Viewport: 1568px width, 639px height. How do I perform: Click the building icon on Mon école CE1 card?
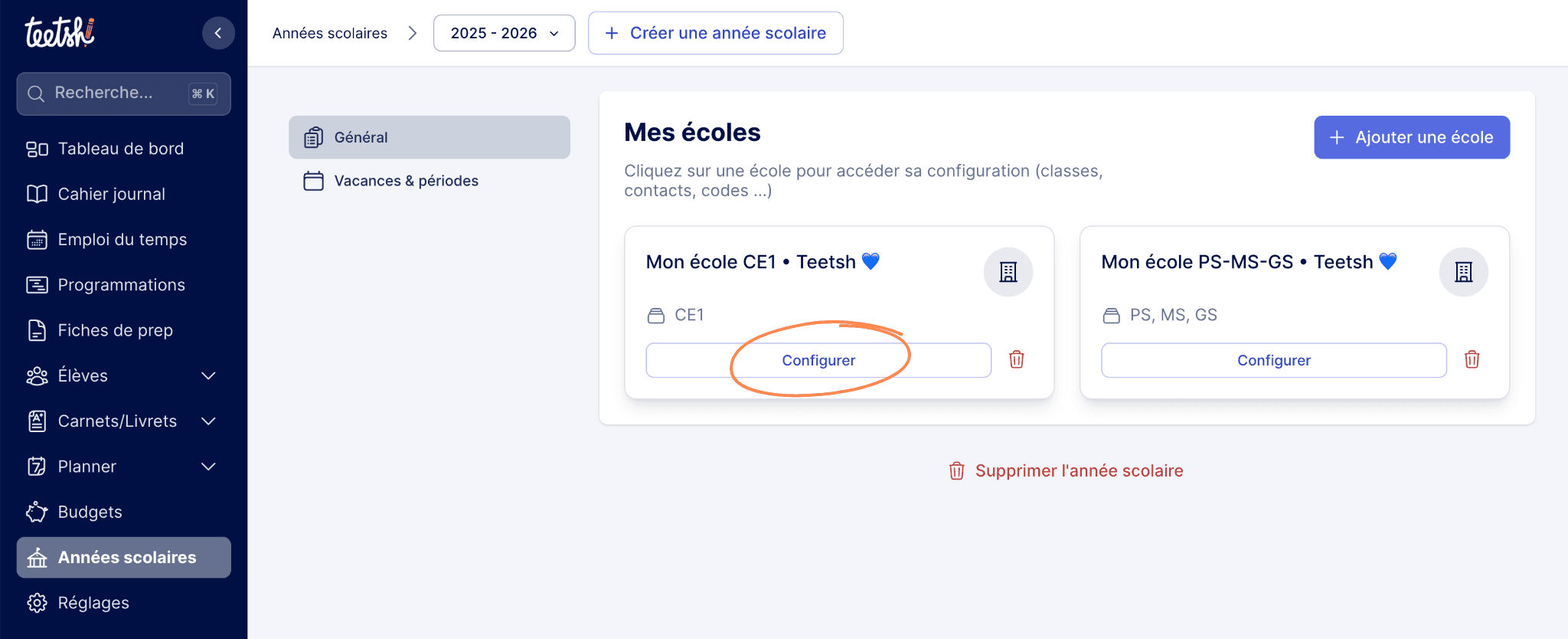1008,271
